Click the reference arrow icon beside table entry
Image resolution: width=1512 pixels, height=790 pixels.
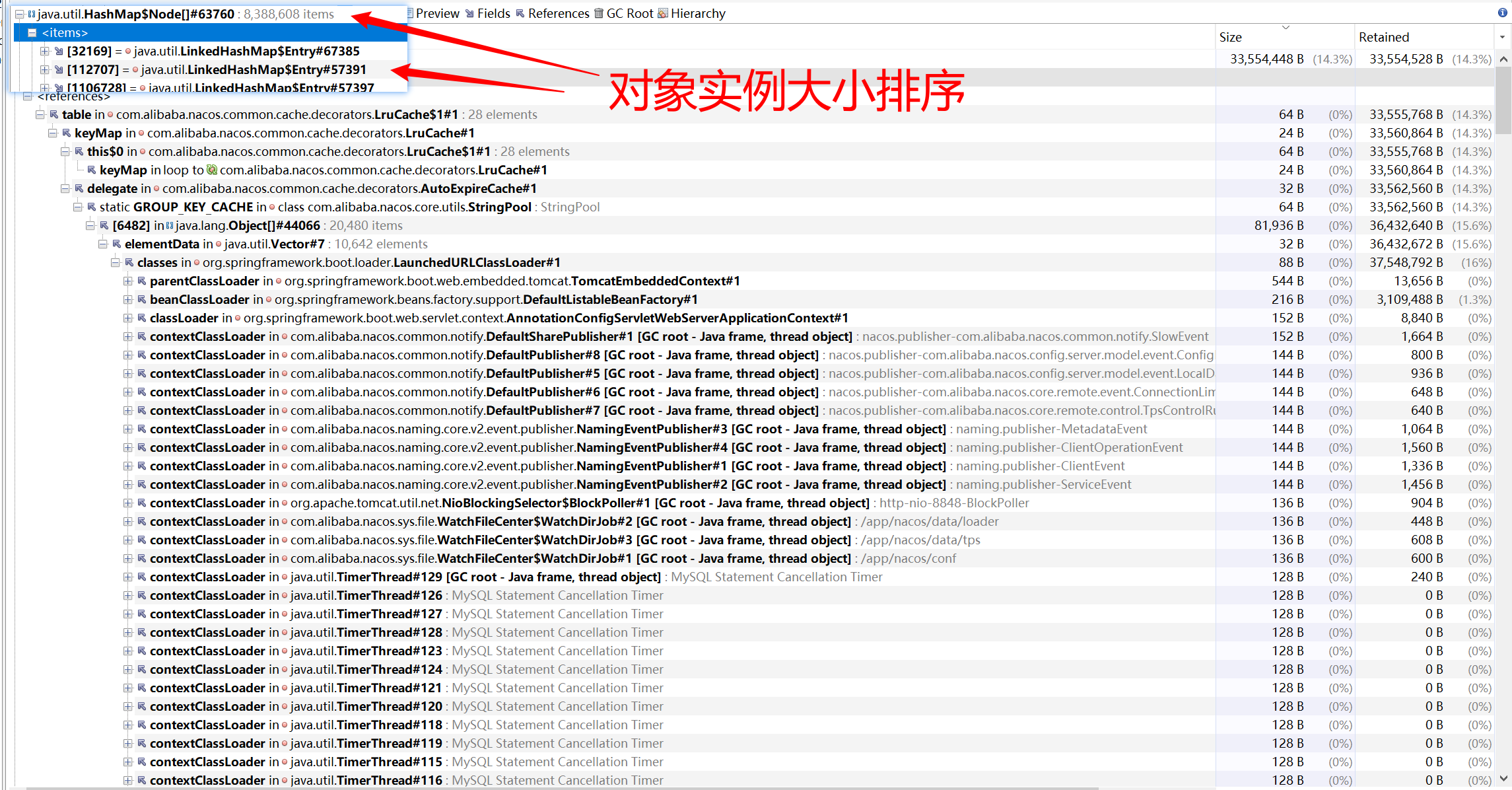pyautogui.click(x=53, y=114)
